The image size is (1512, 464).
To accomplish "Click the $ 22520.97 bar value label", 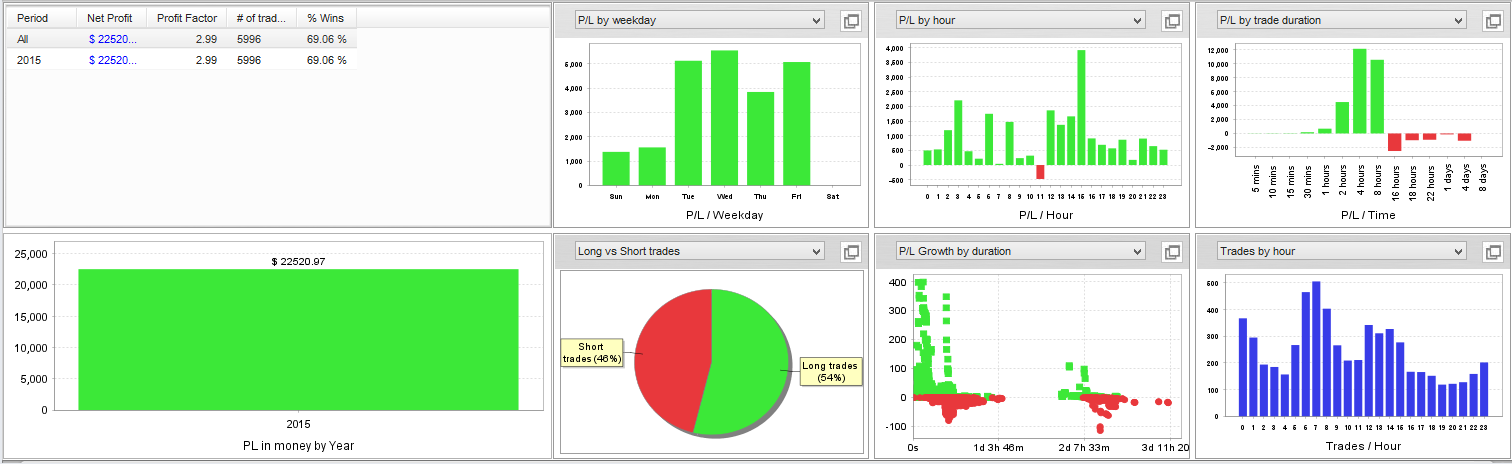I will coord(299,261).
